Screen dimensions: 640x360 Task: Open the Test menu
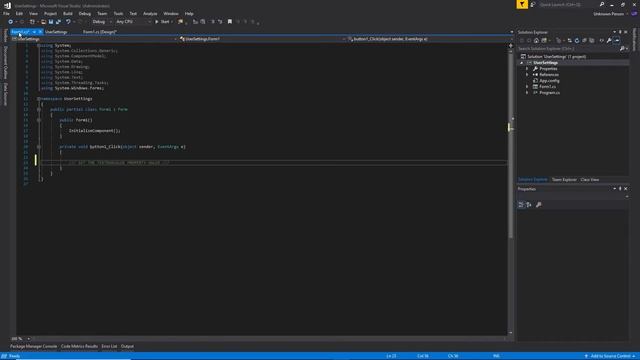point(133,13)
